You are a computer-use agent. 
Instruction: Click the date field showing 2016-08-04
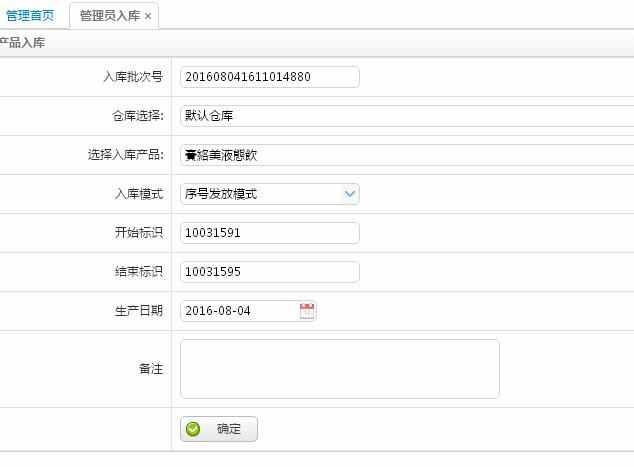[x=238, y=311]
